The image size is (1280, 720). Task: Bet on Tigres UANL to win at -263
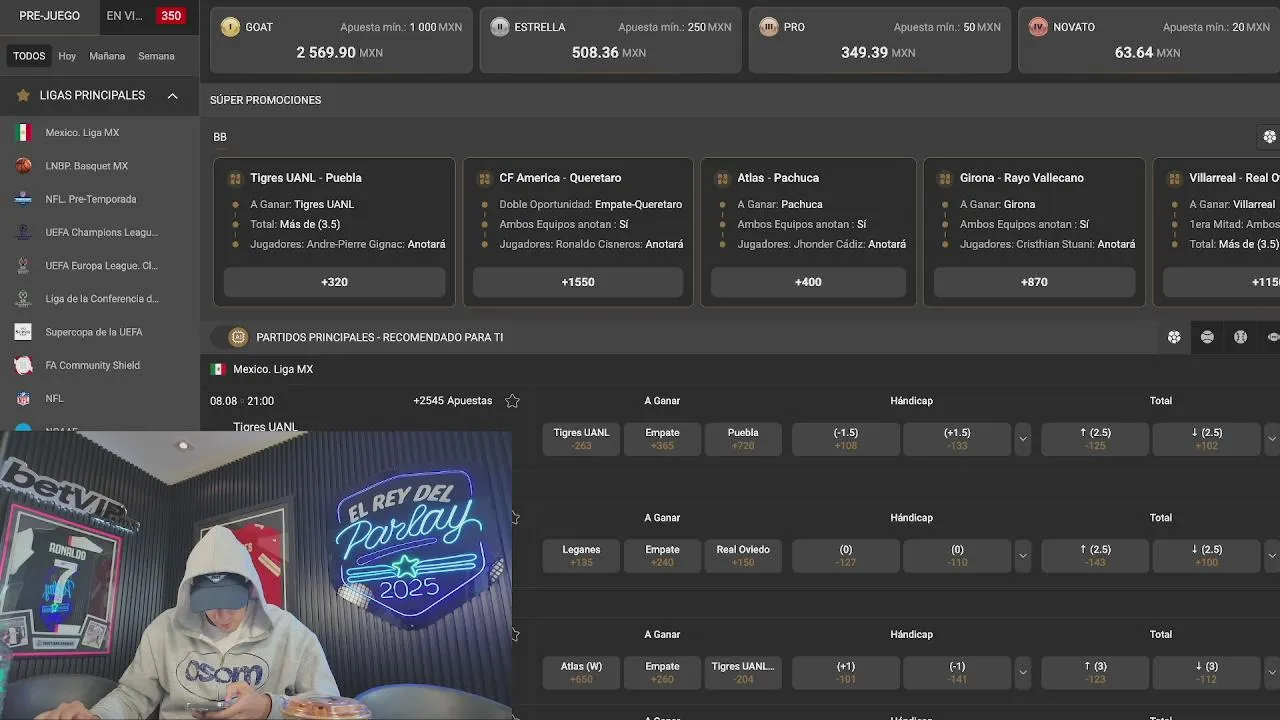[x=581, y=439]
